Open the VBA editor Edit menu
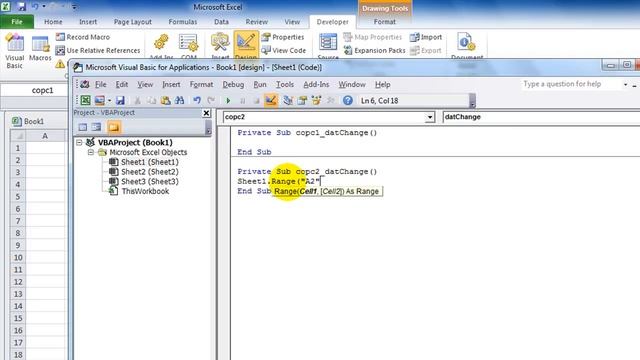Image resolution: width=640 pixels, height=360 pixels. [122, 84]
